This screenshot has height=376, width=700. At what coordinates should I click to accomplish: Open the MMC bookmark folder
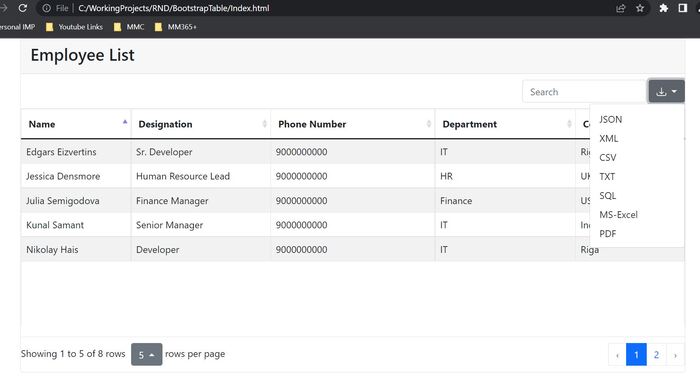pyautogui.click(x=129, y=27)
